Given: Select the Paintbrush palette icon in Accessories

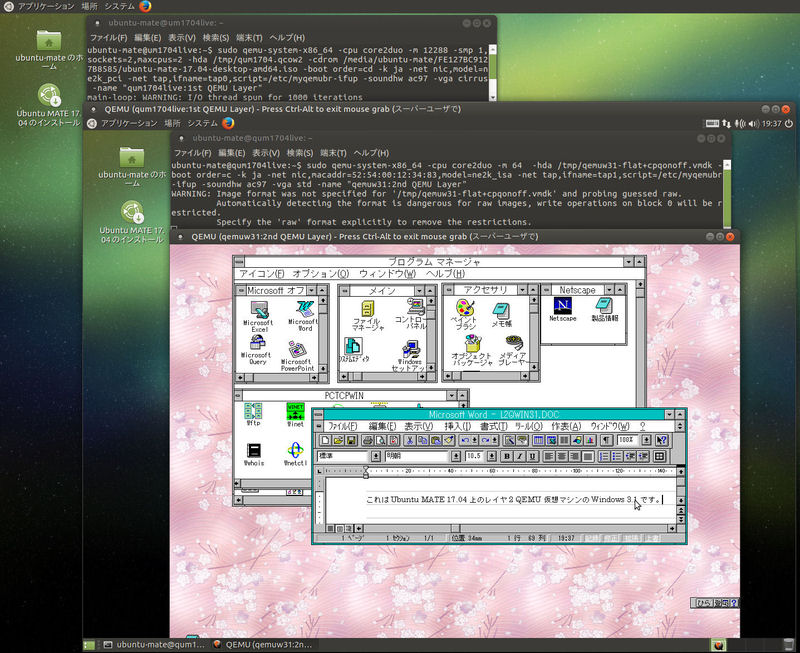Looking at the screenshot, I should pyautogui.click(x=464, y=314).
